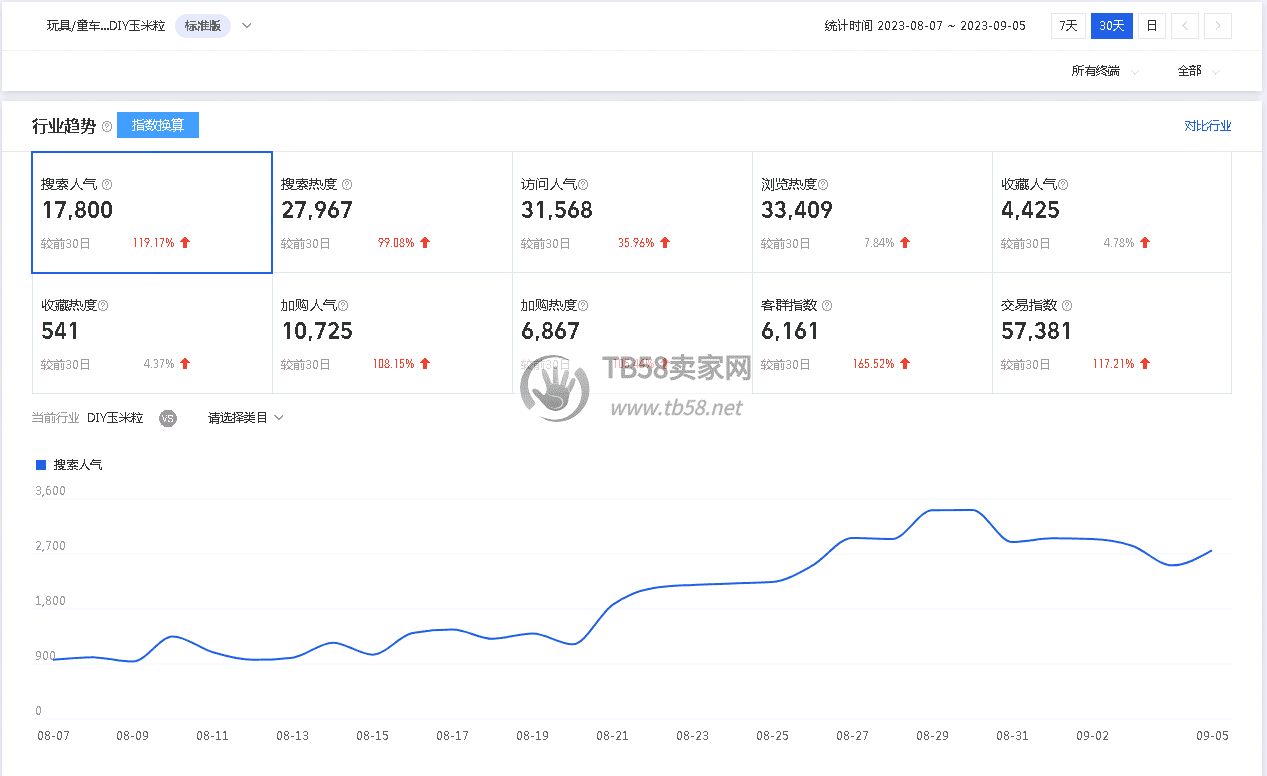Click help icon beside 客群指数
Screen dimensions: 1267x776
[x=827, y=306]
